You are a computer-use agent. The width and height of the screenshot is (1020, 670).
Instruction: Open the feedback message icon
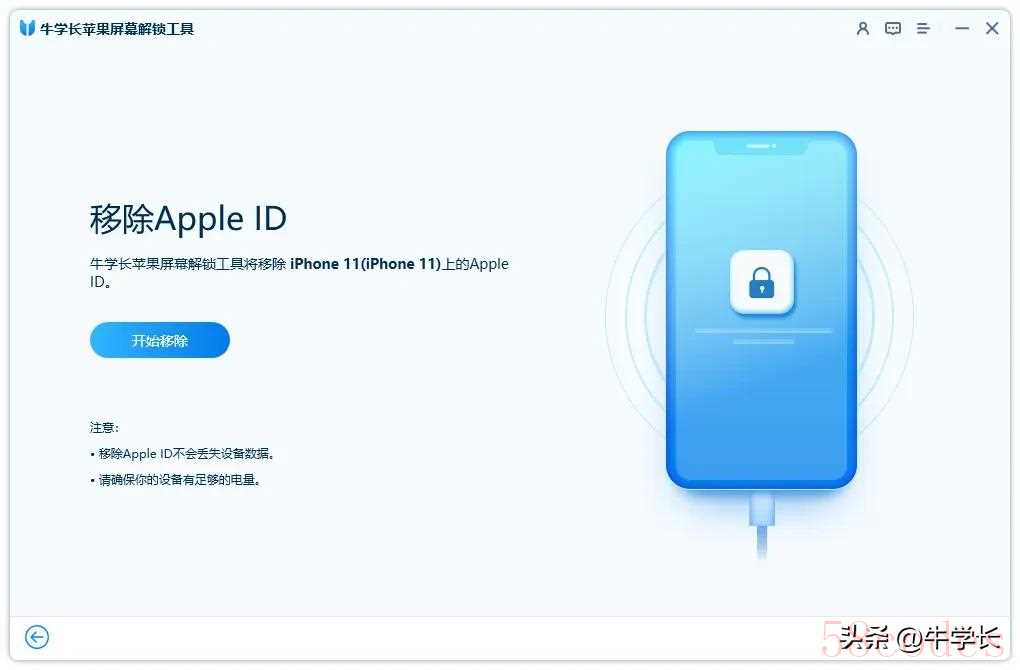pyautogui.click(x=892, y=29)
